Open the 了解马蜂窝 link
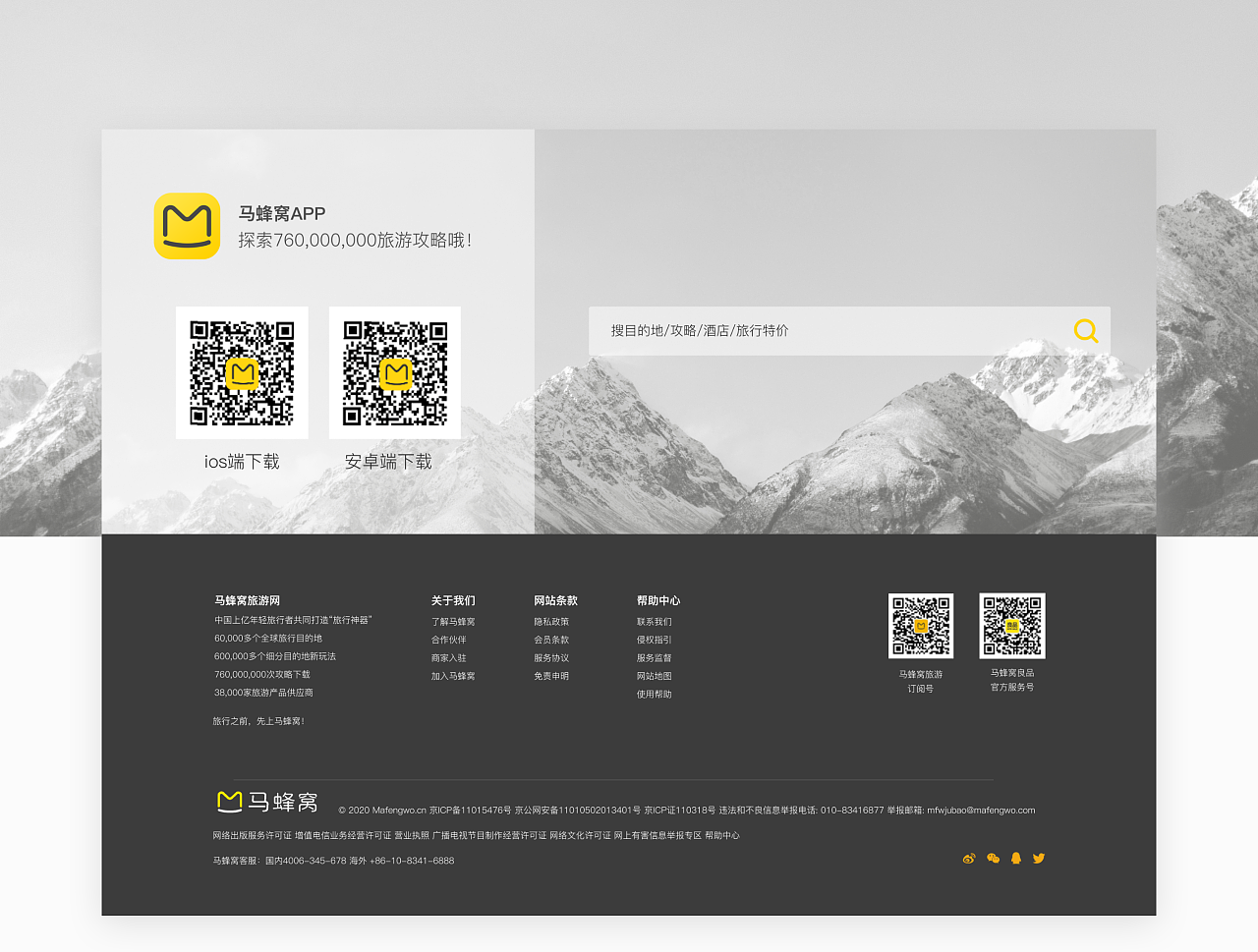1258x952 pixels. tap(454, 621)
